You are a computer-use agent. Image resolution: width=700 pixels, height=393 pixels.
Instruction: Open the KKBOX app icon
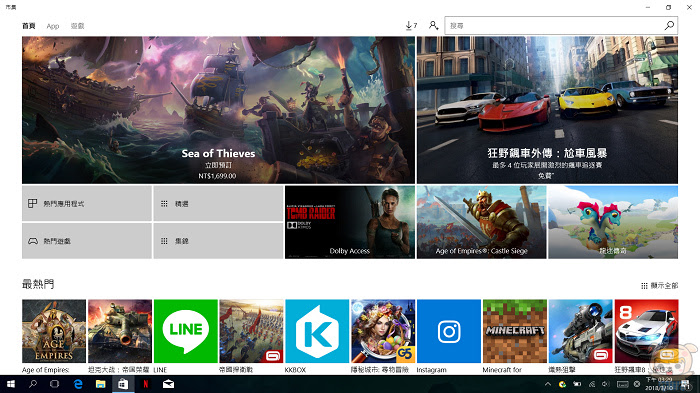[x=317, y=331]
